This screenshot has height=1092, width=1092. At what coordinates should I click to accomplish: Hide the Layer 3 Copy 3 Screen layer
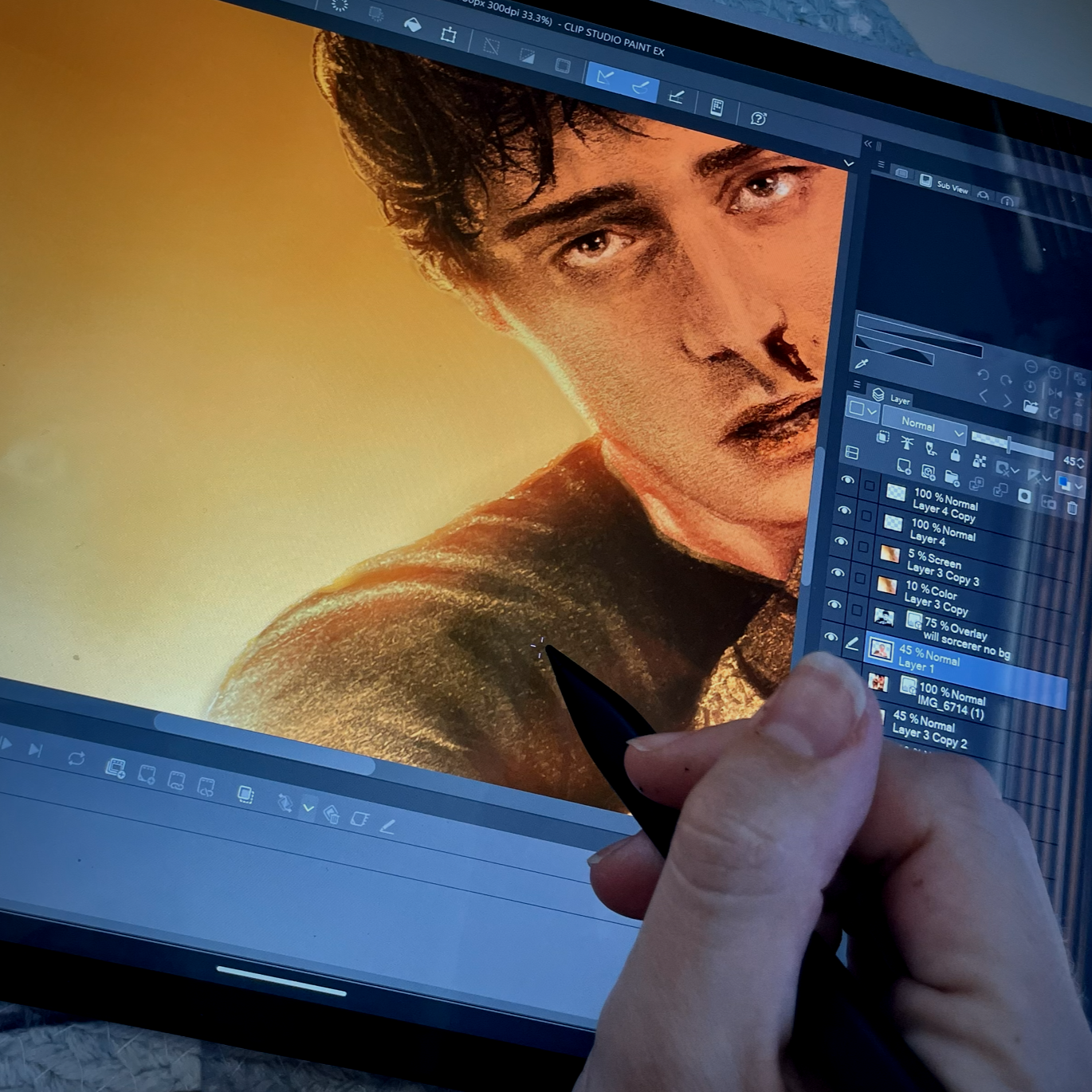pyautogui.click(x=840, y=540)
